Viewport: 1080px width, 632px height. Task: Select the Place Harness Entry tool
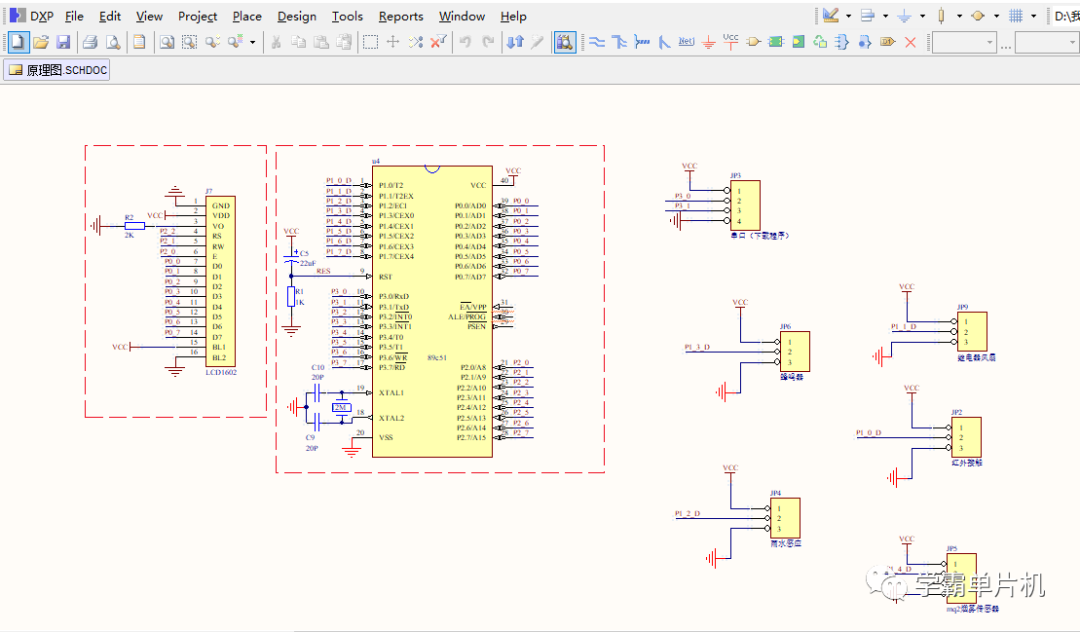[x=864, y=42]
